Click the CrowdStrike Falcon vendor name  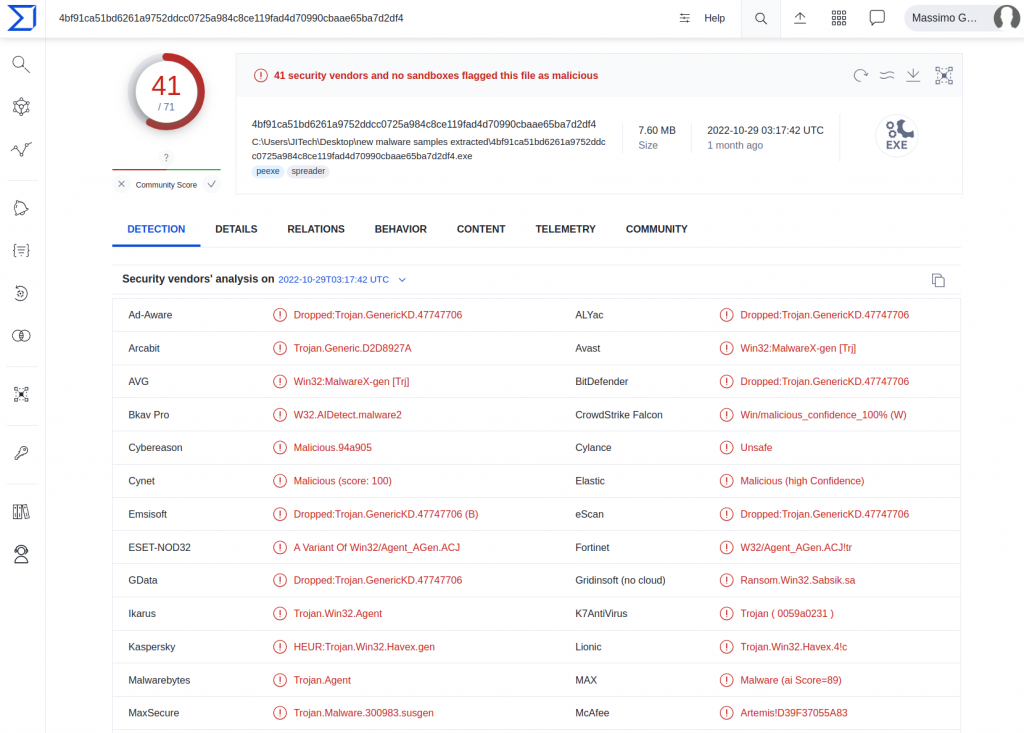click(618, 415)
